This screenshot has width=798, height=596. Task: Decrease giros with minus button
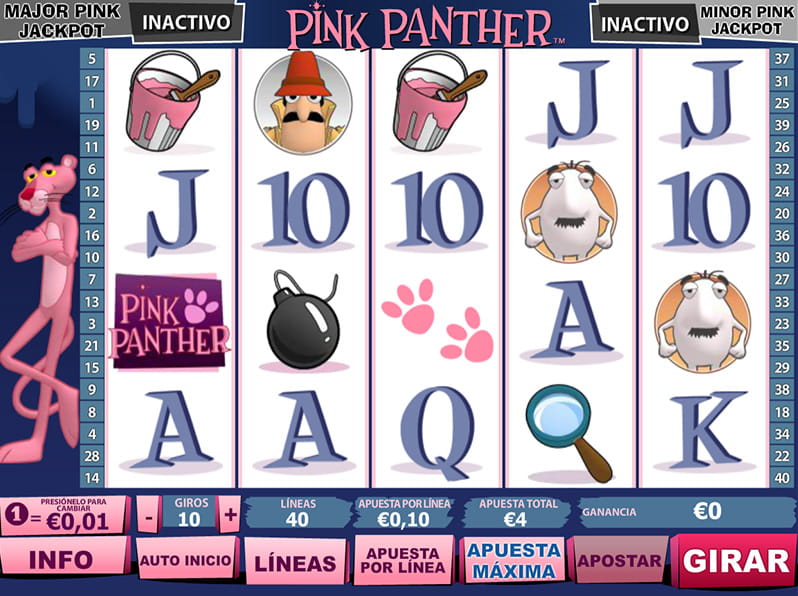(149, 515)
